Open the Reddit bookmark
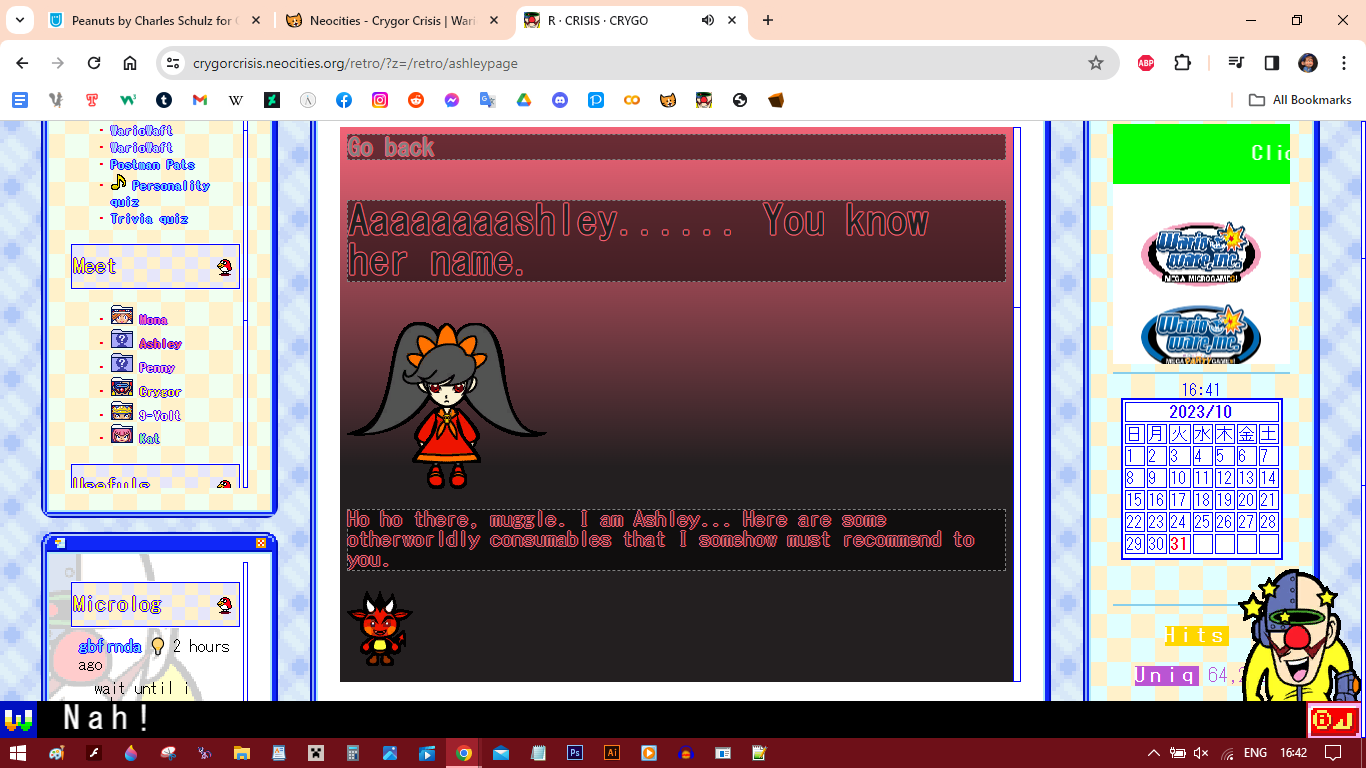Screen dimensions: 1366x768 tap(416, 100)
